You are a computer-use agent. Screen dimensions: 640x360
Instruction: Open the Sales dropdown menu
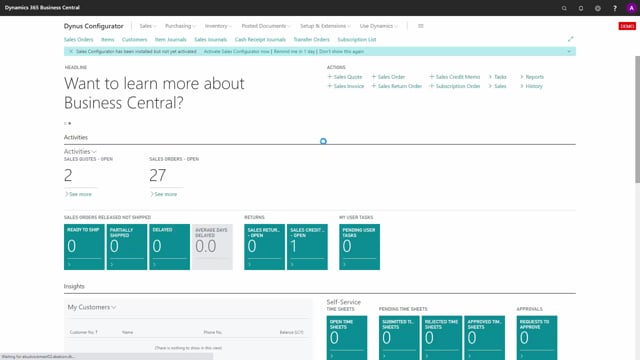coord(148,26)
